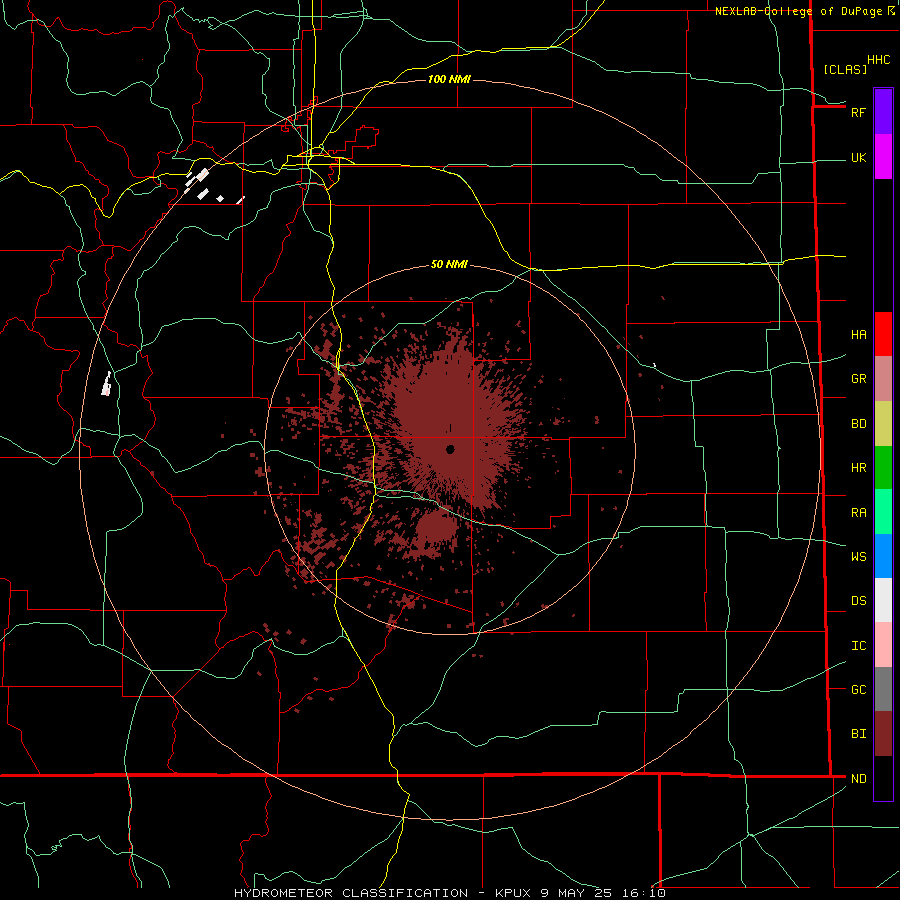The height and width of the screenshot is (900, 900).
Task: Click the '100 NMI' range ring label
Action: click(449, 79)
